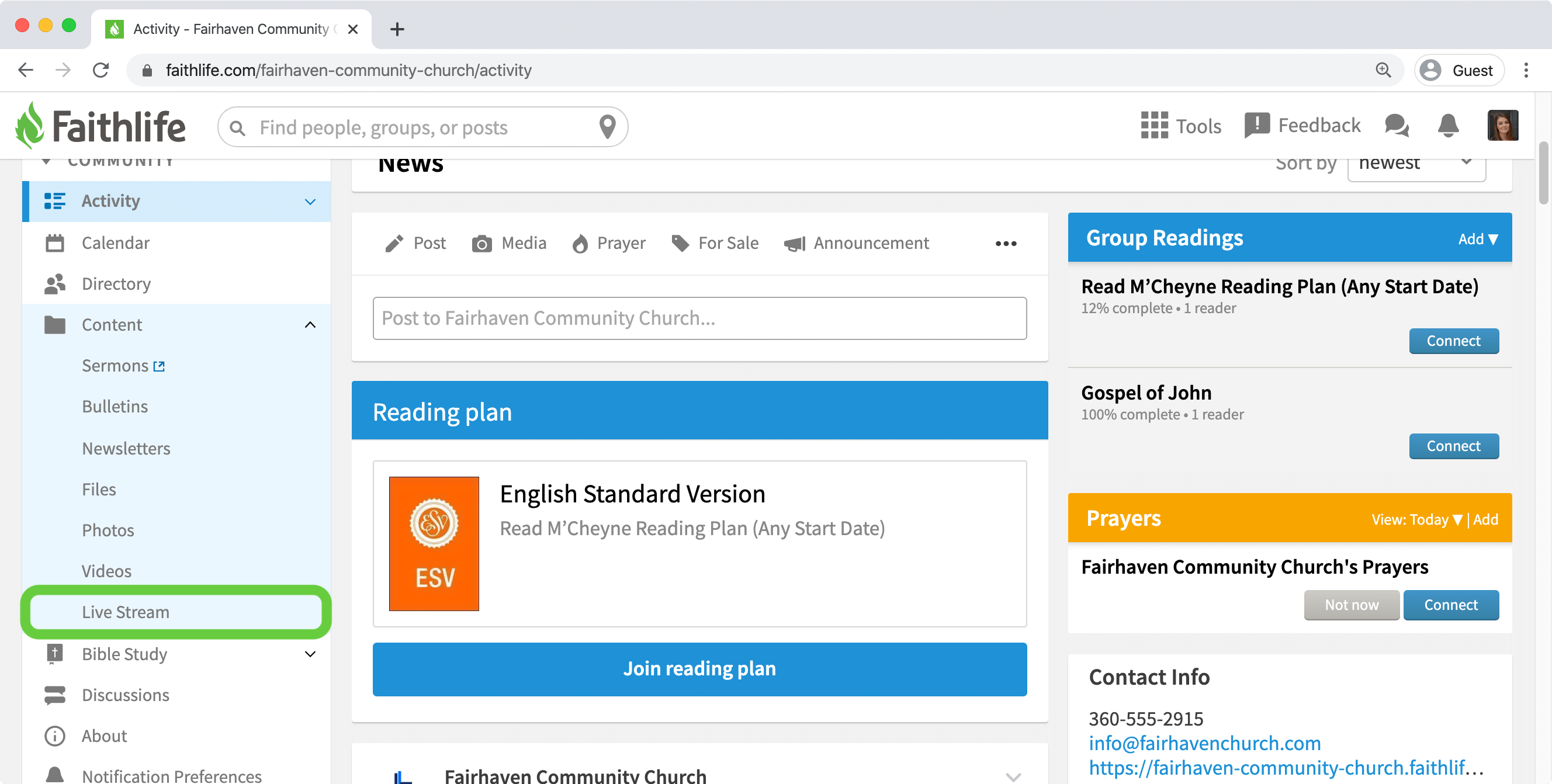Screen dimensions: 1552x784
Task: Click the ESV Bible cover thumbnail
Action: pyautogui.click(x=434, y=544)
